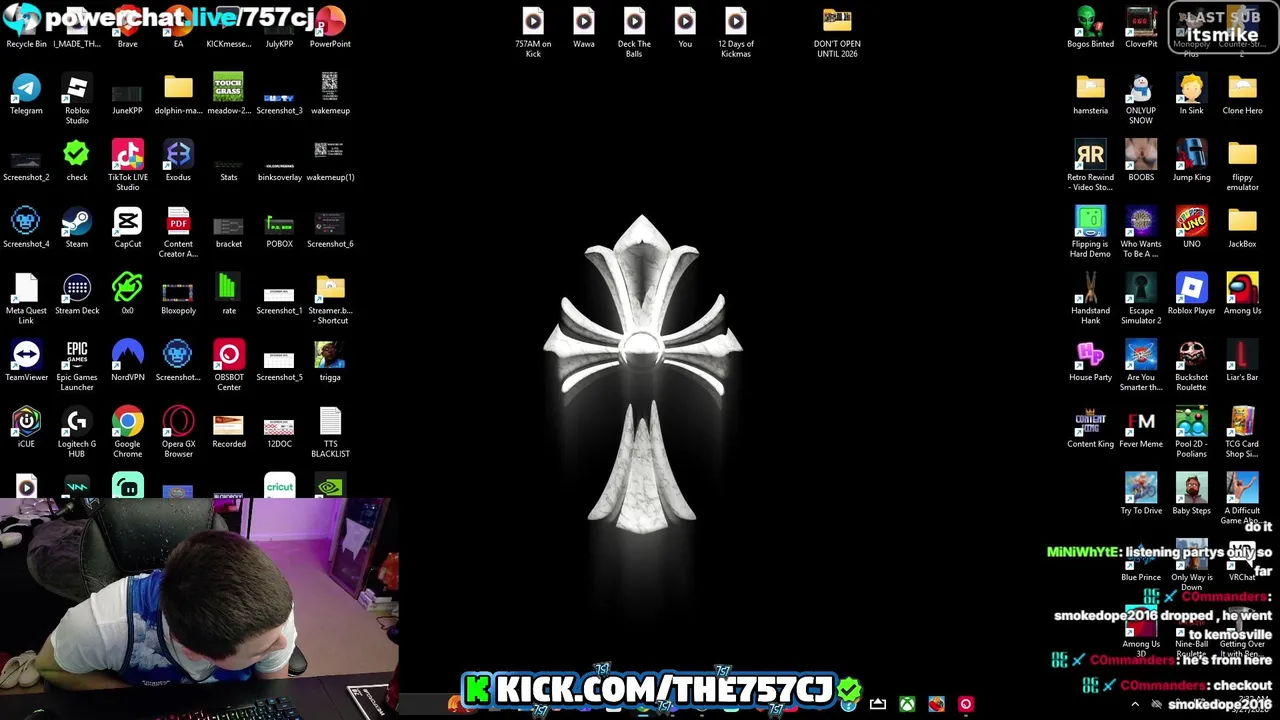Viewport: 1280px width, 720px height.
Task: Open the hamsteria folder
Action: [x=1090, y=94]
